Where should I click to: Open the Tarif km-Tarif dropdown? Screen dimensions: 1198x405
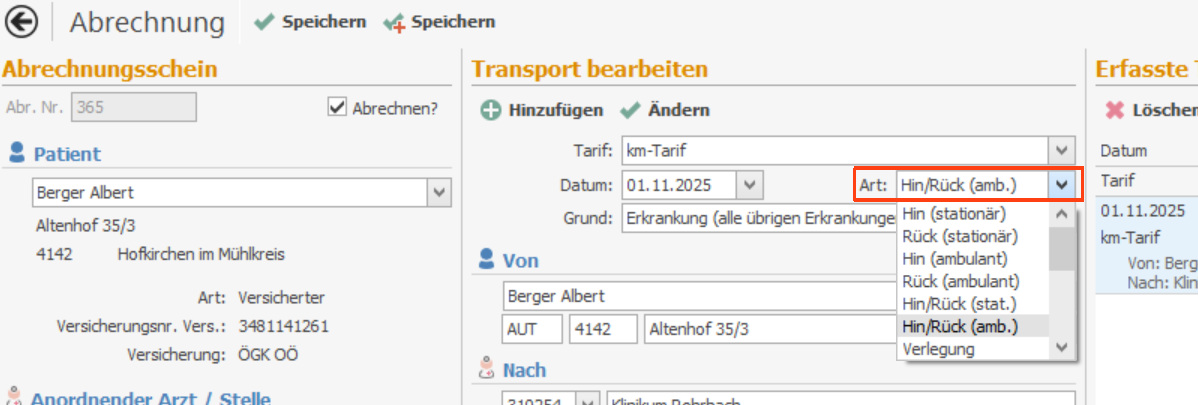tap(1062, 152)
